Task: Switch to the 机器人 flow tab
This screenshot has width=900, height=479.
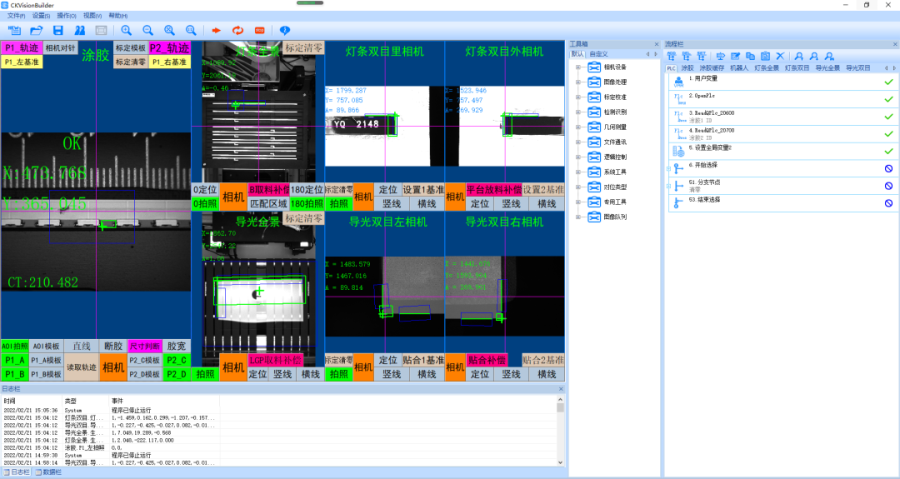Action: click(738, 67)
